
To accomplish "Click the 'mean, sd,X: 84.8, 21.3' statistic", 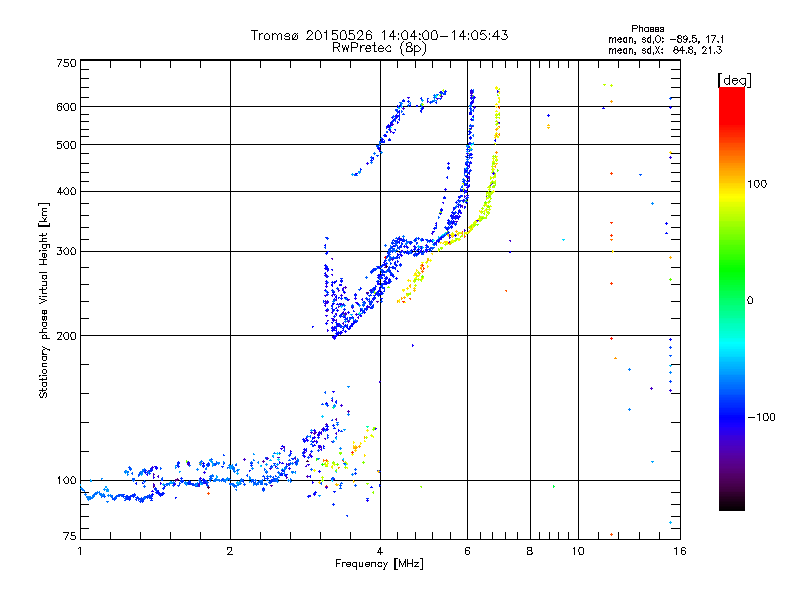I will [665, 51].
